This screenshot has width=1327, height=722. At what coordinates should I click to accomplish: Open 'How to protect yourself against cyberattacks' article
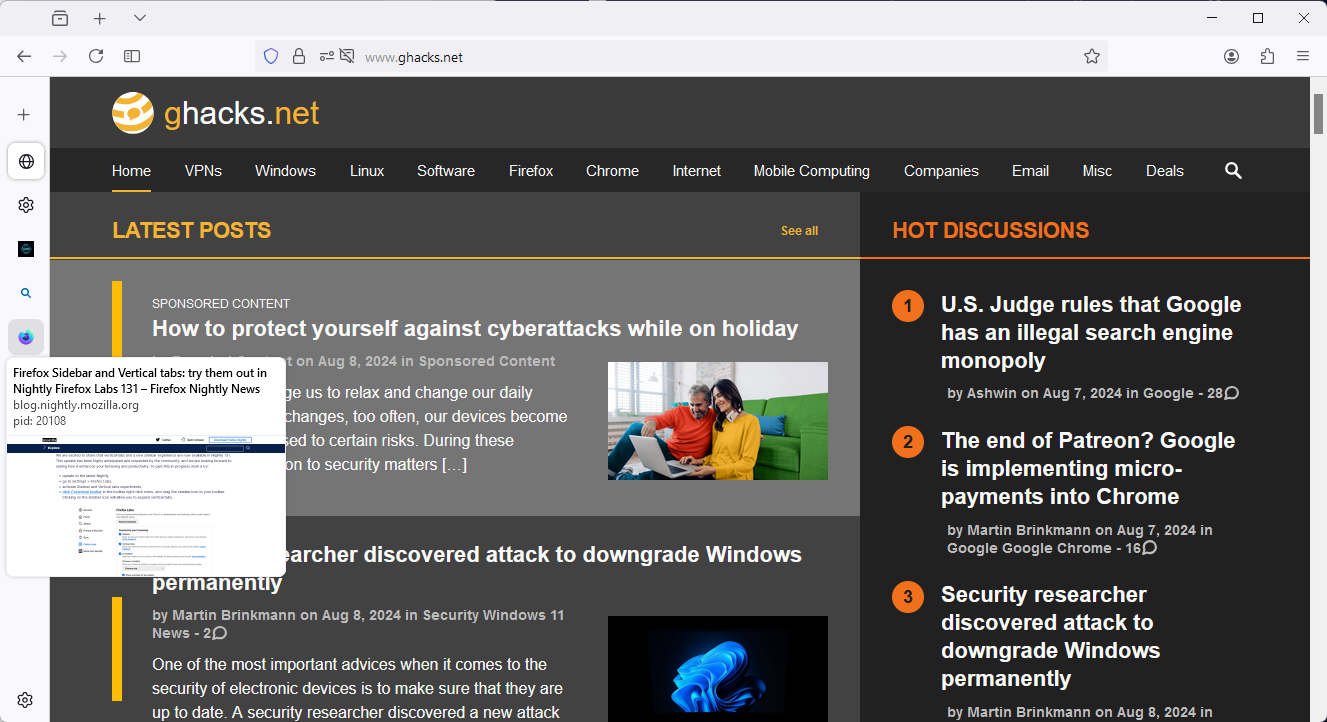(x=475, y=329)
